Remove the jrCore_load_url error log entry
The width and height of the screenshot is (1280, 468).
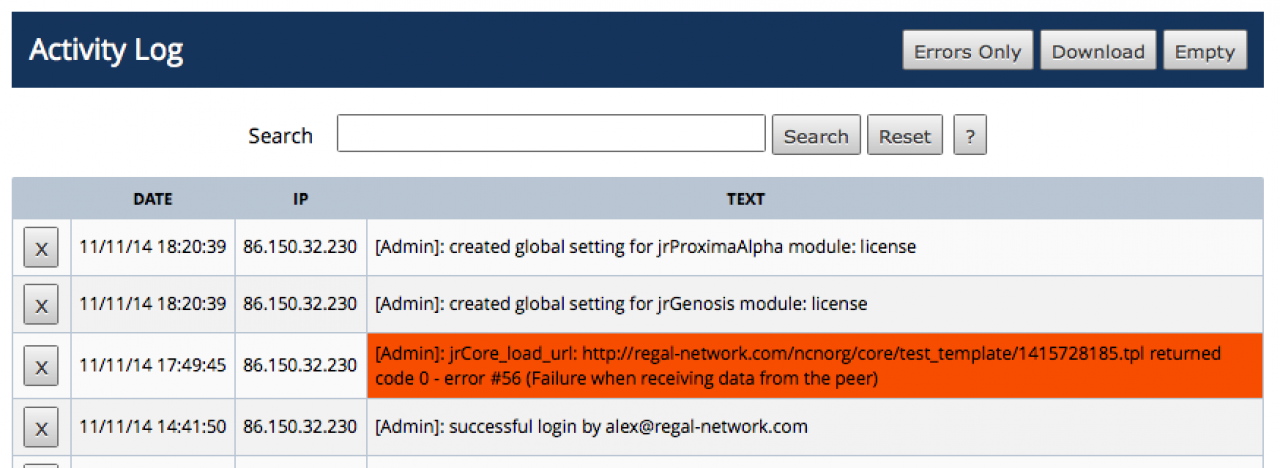tap(41, 367)
